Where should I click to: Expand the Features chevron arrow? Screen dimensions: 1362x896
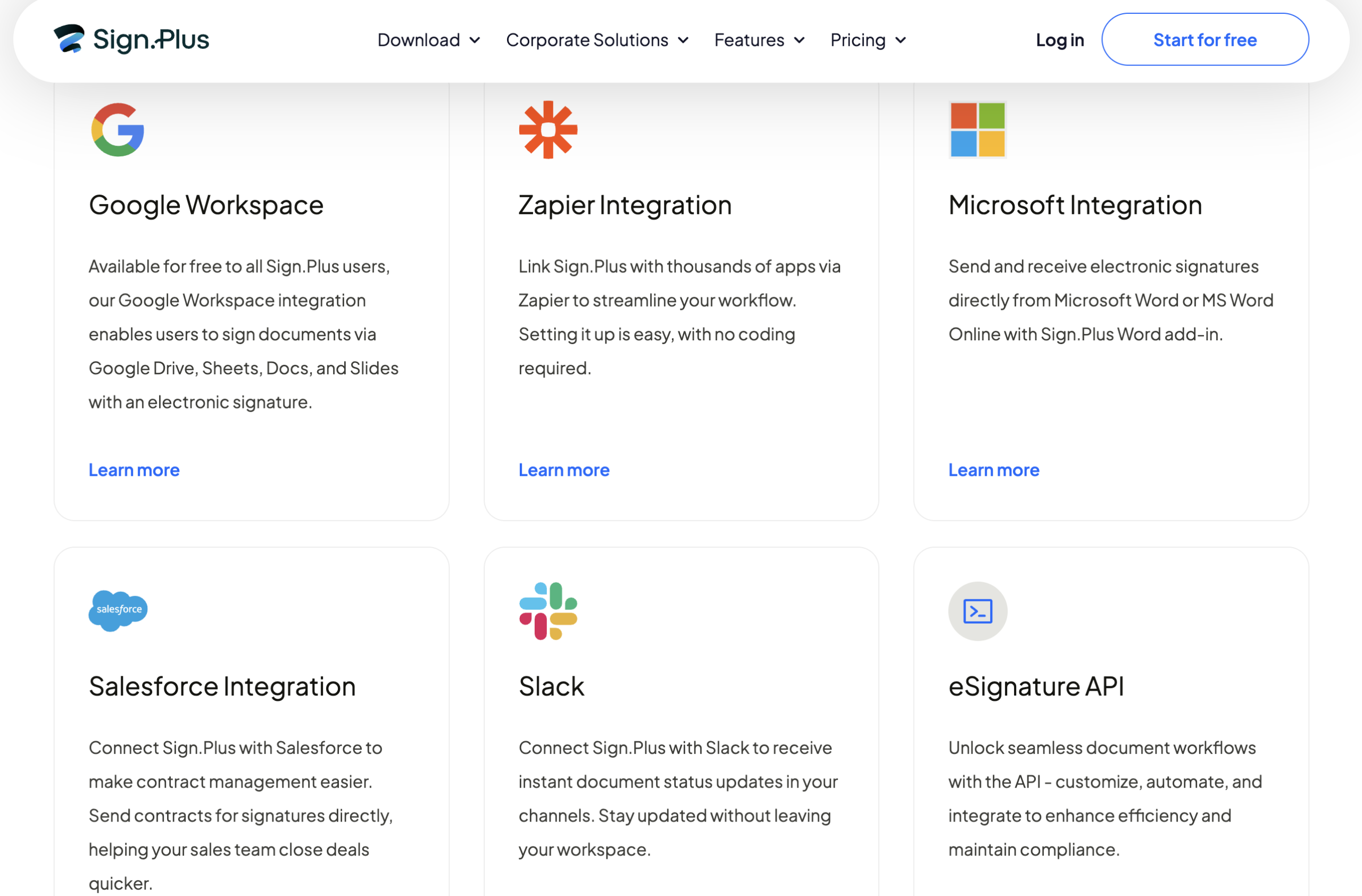799,40
